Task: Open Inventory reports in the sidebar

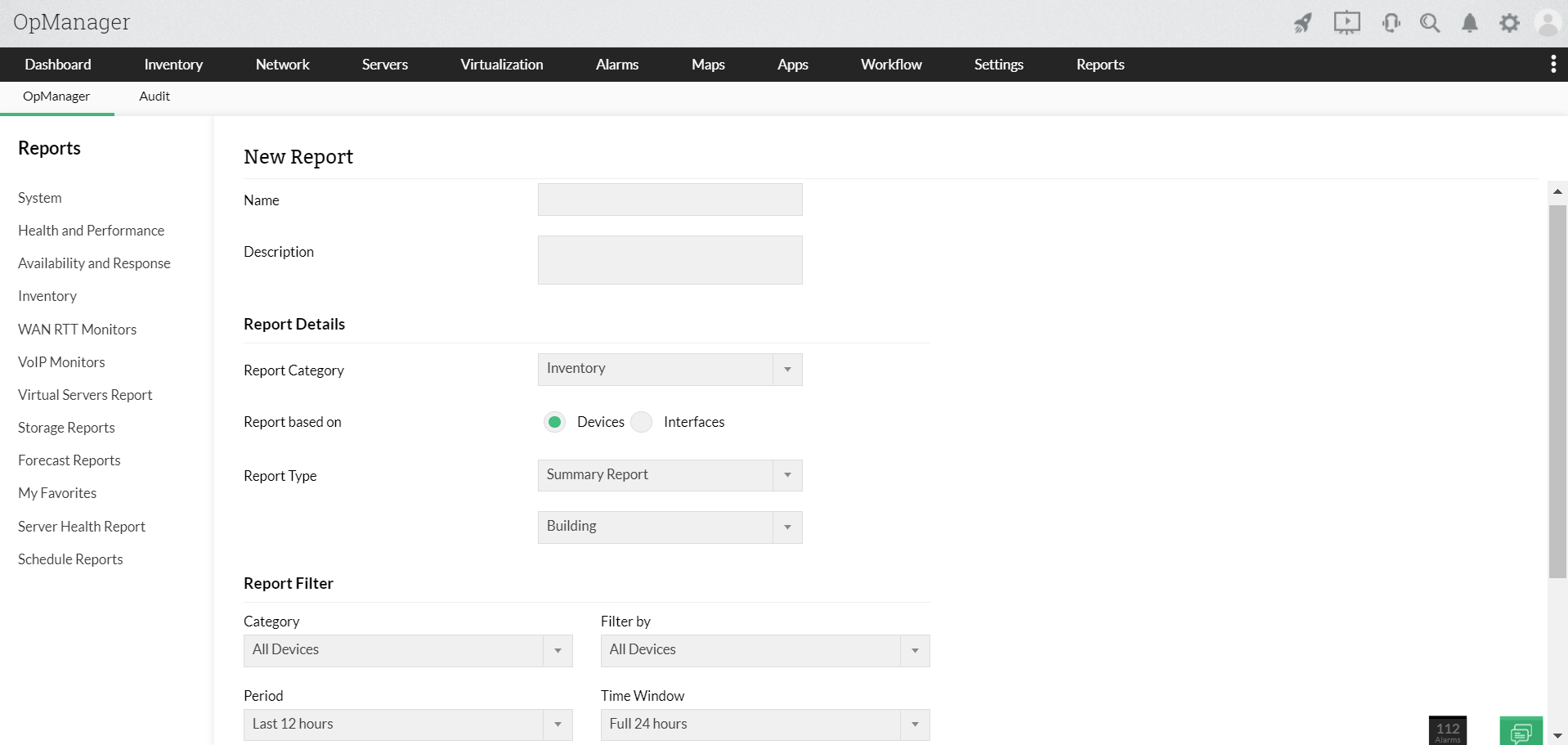Action: click(x=47, y=296)
